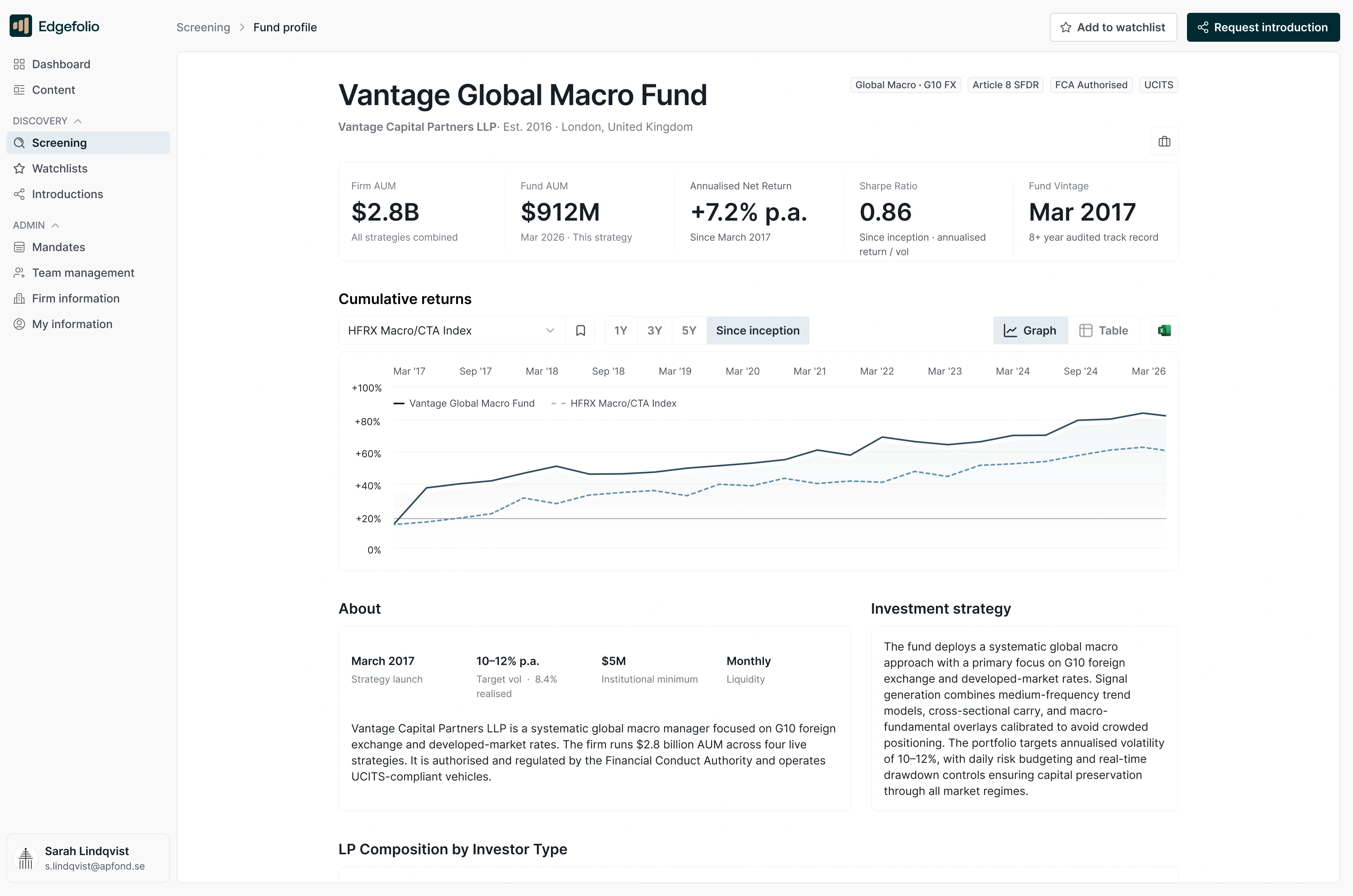Click the Dashboard grid icon
Screen dimensions: 1353x896
[19, 64]
